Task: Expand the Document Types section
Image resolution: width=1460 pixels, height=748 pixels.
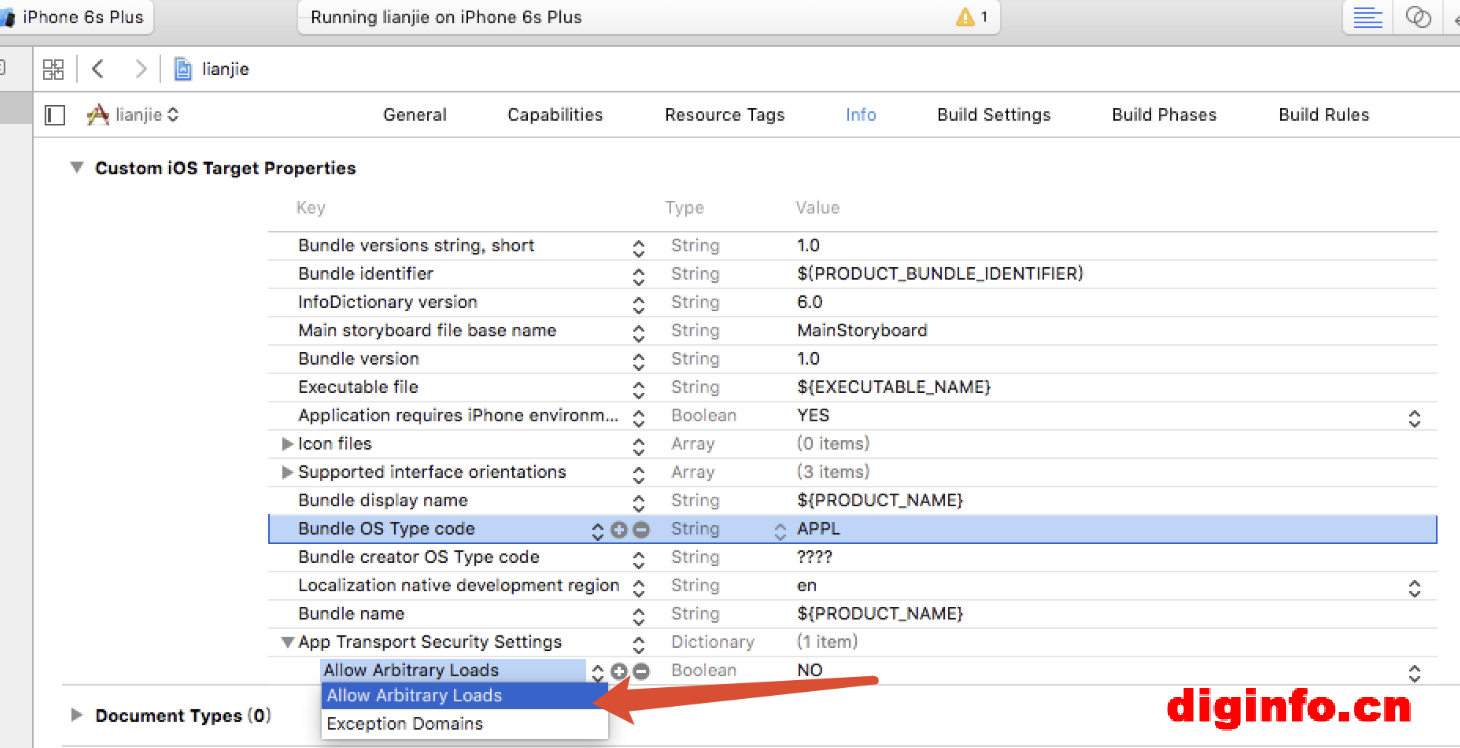Action: click(x=77, y=716)
